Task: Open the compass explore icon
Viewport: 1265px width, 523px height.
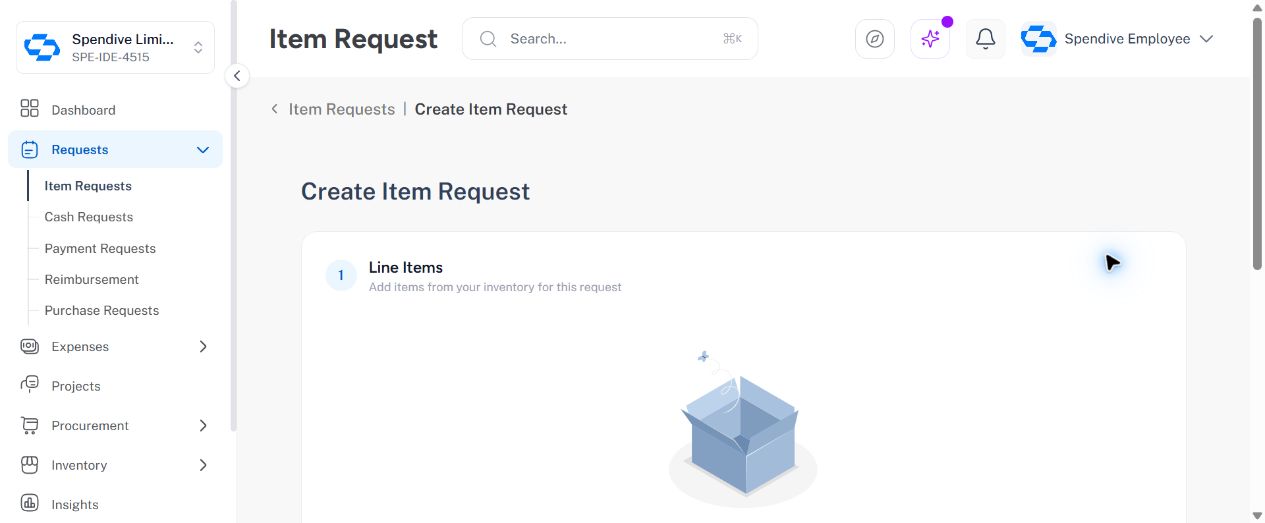Action: 875,39
